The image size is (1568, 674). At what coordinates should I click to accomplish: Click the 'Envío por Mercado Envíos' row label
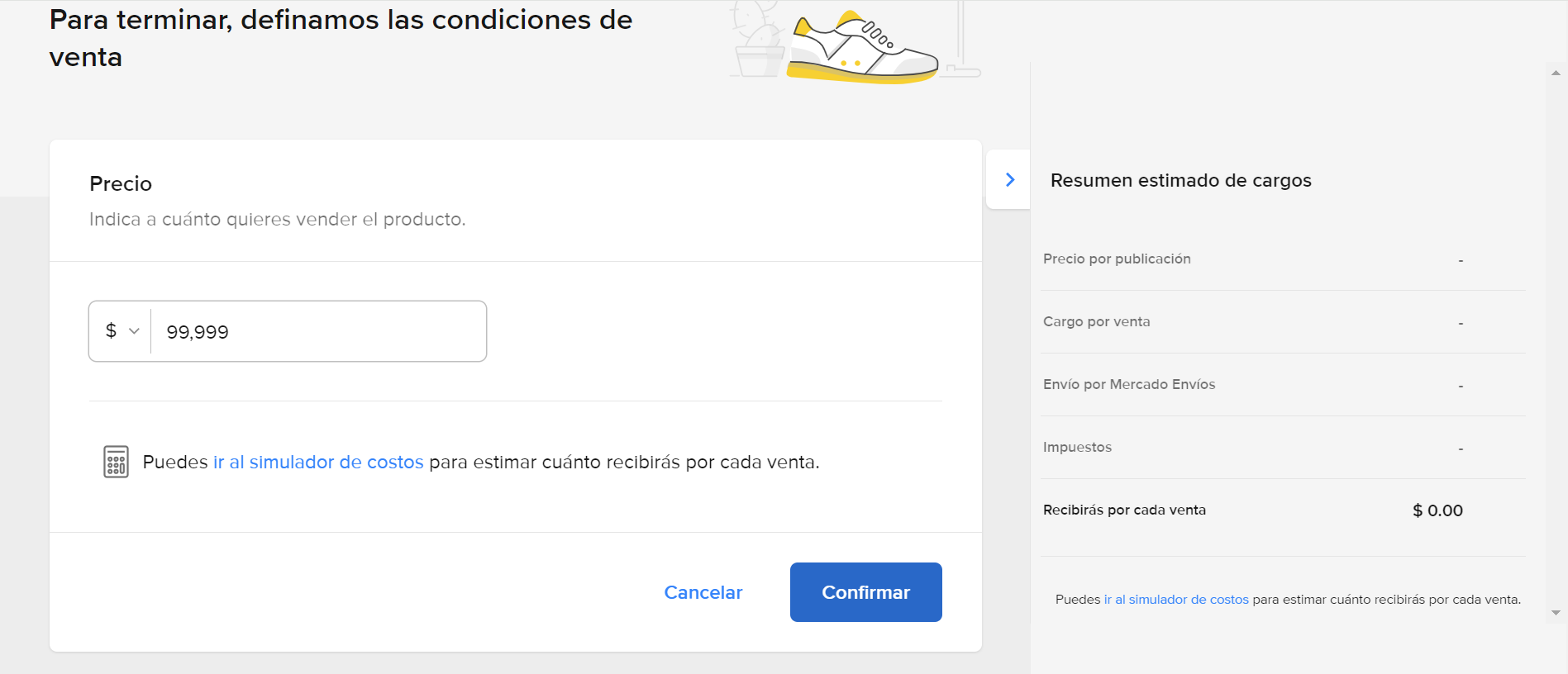tap(1129, 384)
